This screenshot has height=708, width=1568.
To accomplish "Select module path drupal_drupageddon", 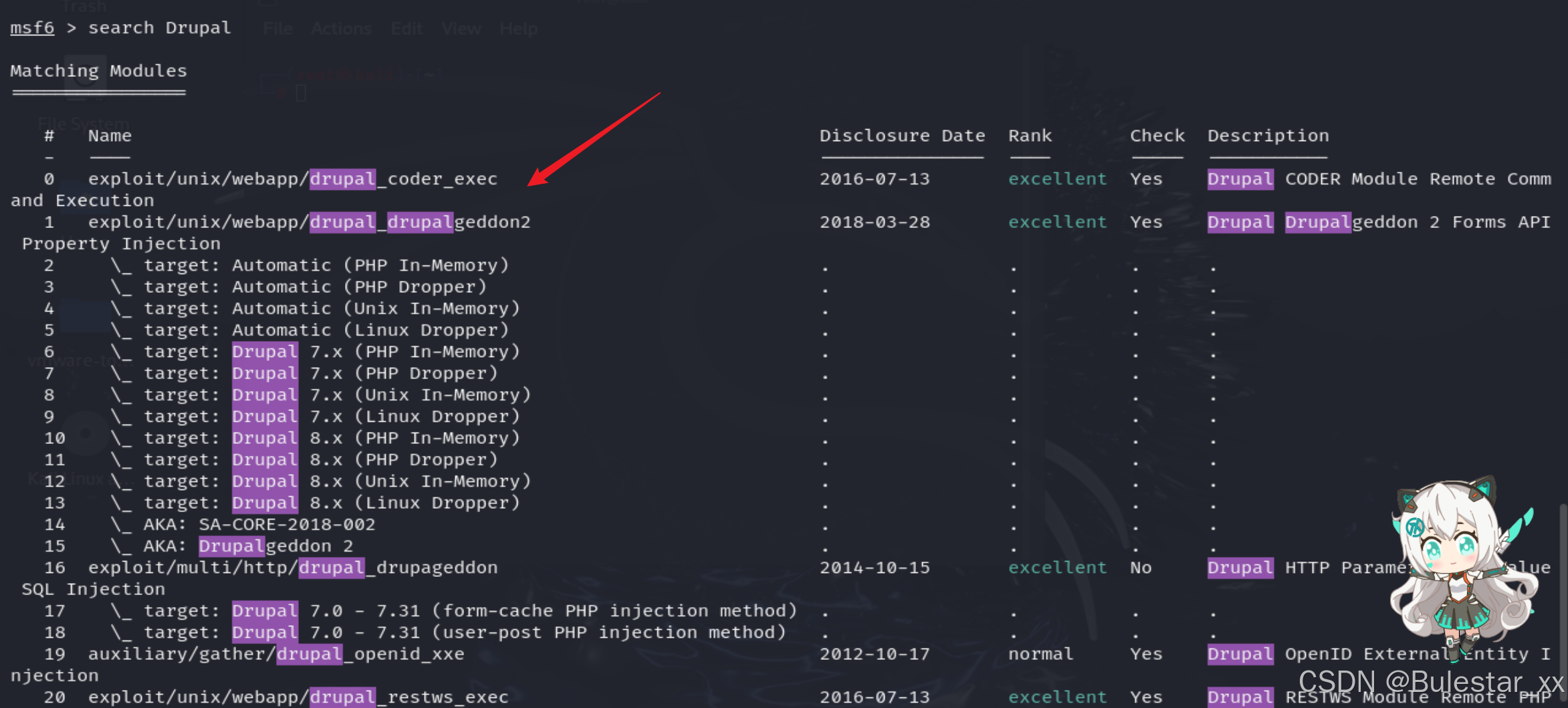I will pos(293,568).
